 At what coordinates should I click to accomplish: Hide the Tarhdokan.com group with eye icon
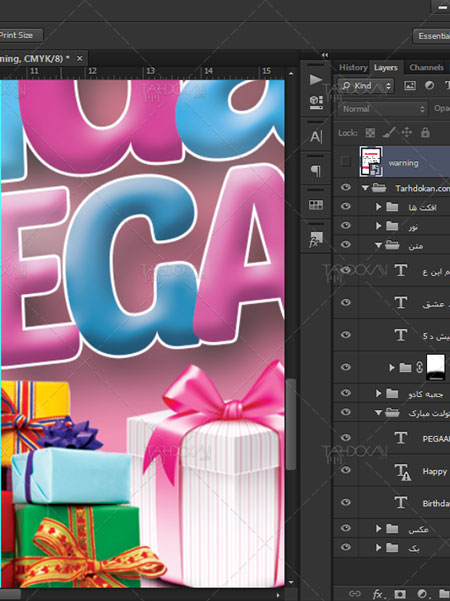345,187
